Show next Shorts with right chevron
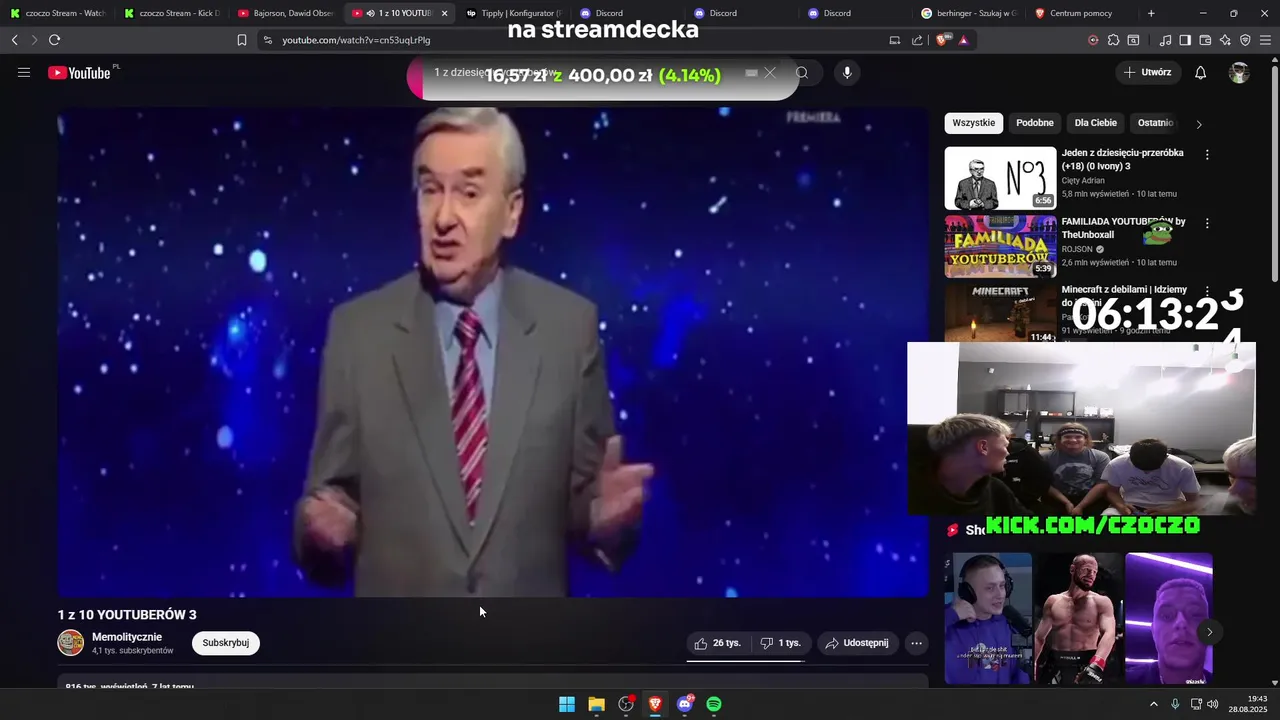The width and height of the screenshot is (1280, 720). (1209, 632)
